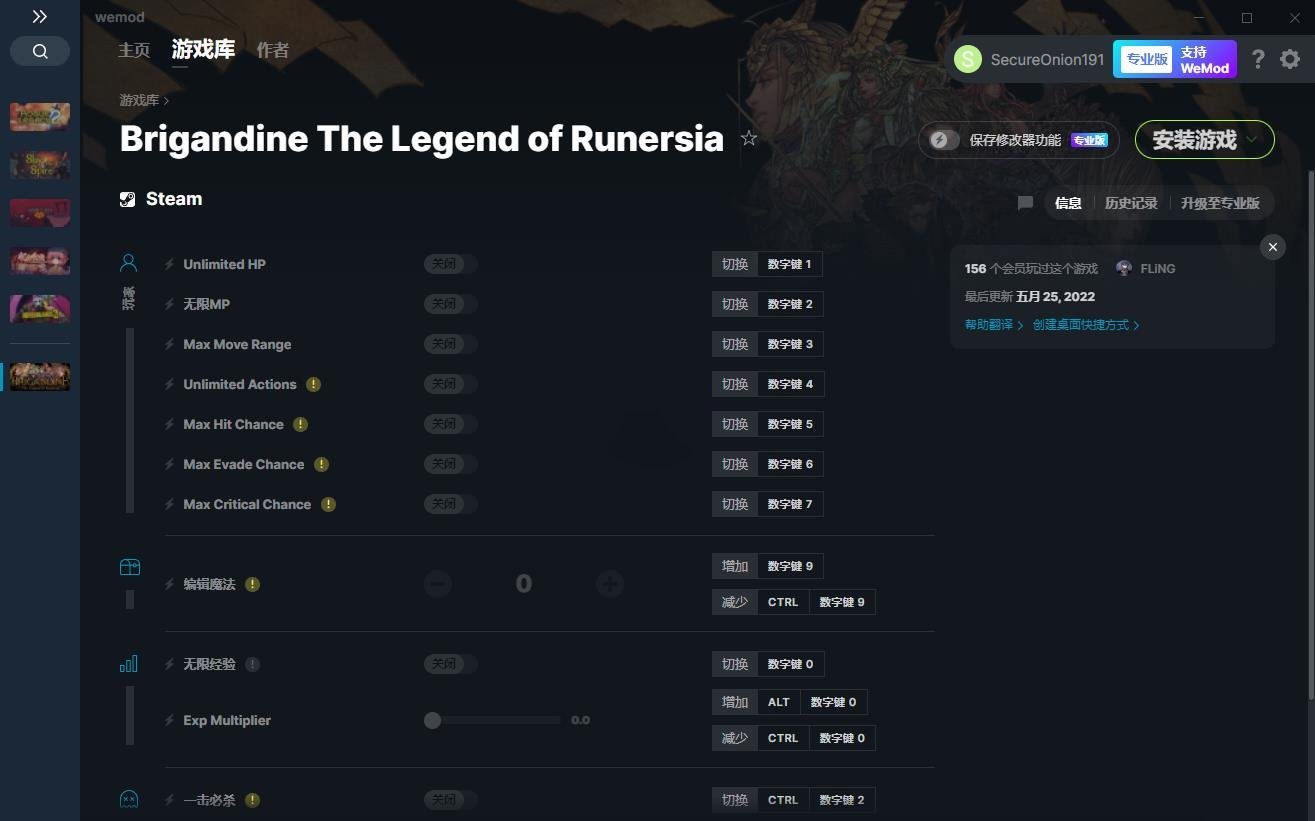Viewport: 1315px width, 821px height.
Task: Click Exp Multiplier slider handle
Action: [x=432, y=720]
